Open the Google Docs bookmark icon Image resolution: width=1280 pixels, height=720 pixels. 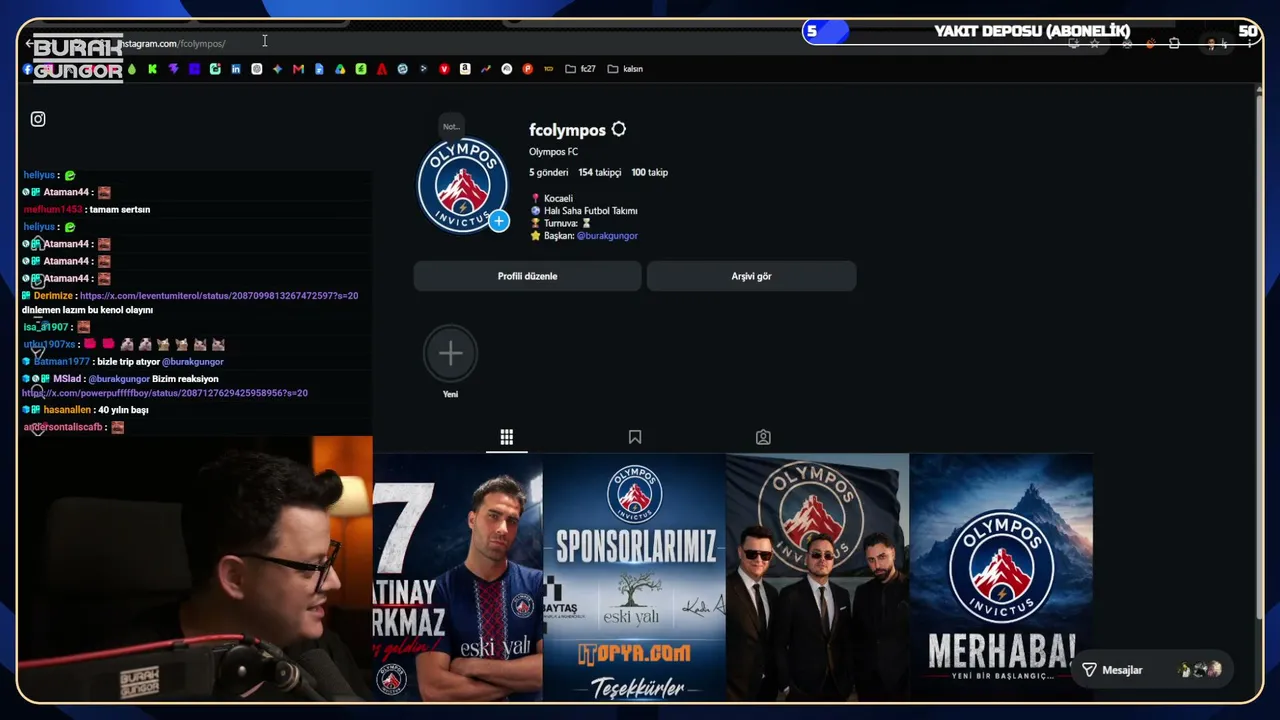[x=319, y=69]
